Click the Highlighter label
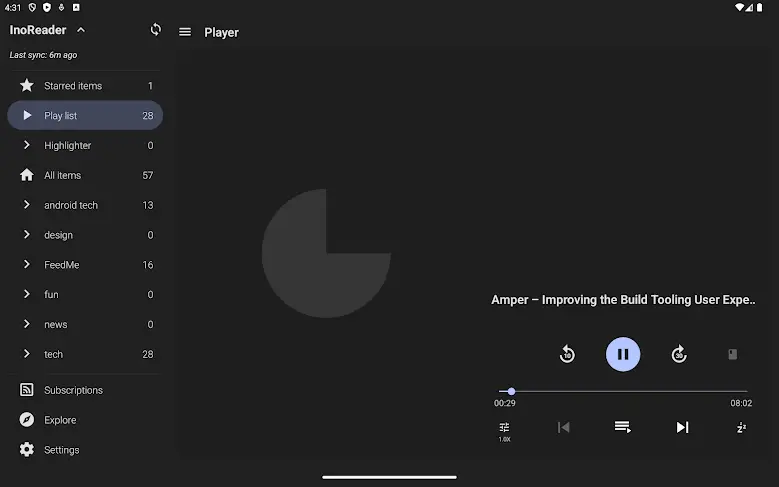 [68, 146]
